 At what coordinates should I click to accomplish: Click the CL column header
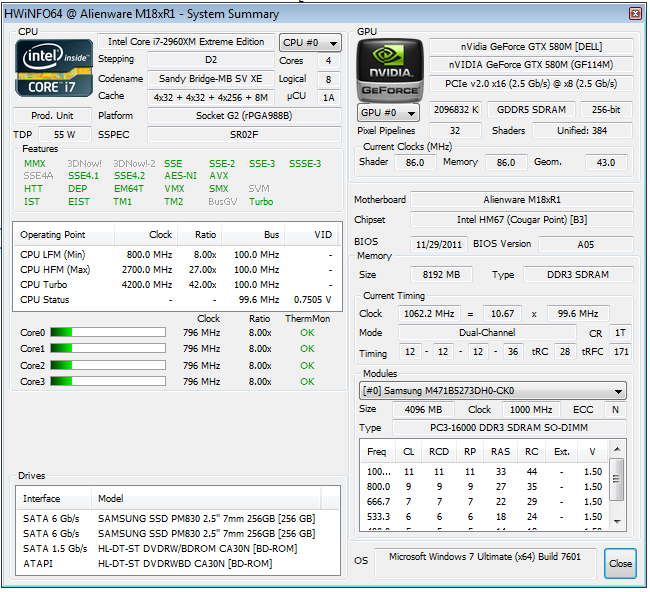(409, 451)
